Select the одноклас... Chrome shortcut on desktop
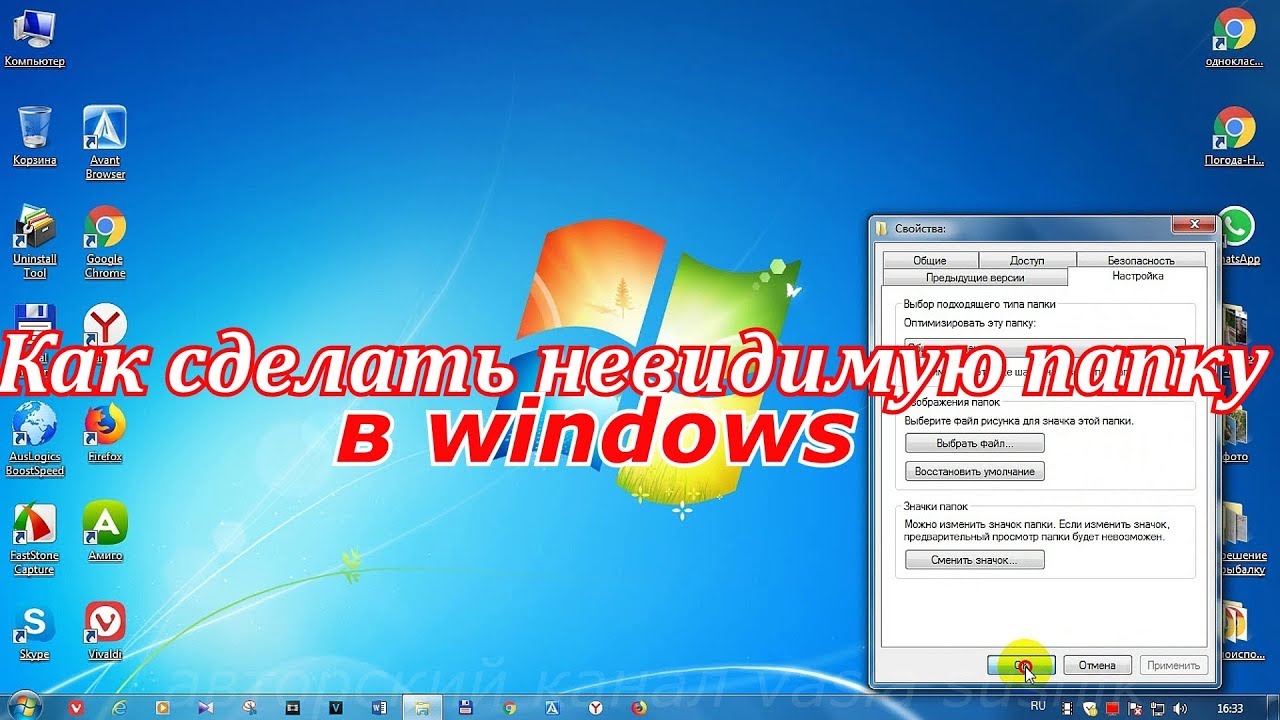This screenshot has width=1280, height=720. 1234,38
